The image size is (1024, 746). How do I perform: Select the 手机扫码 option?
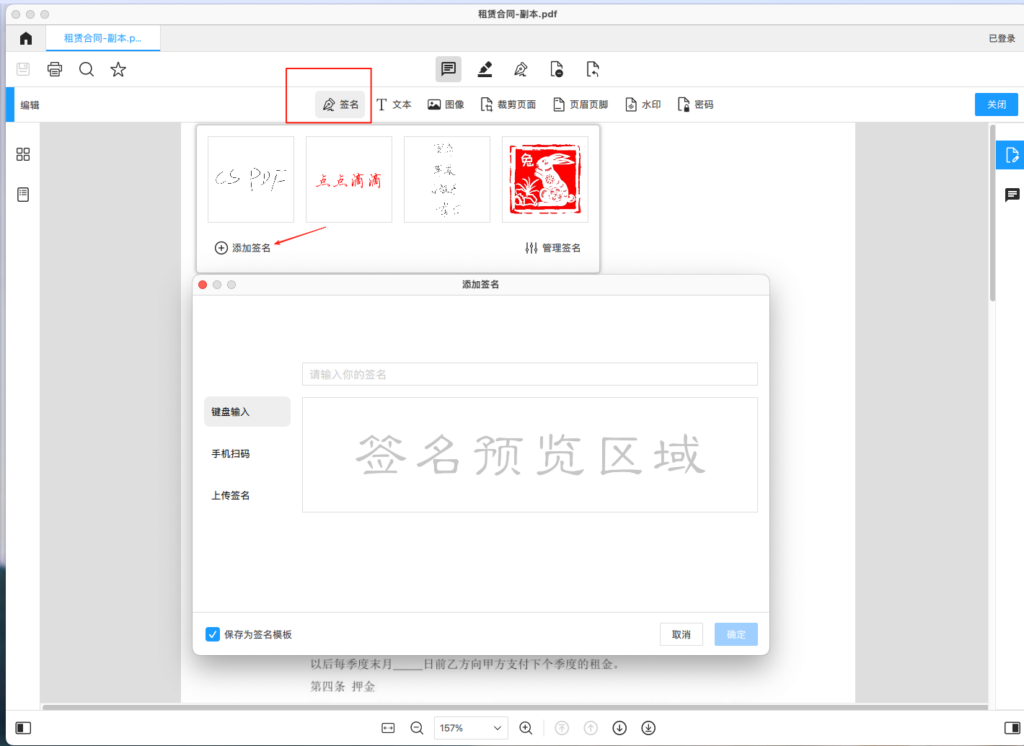click(x=231, y=454)
